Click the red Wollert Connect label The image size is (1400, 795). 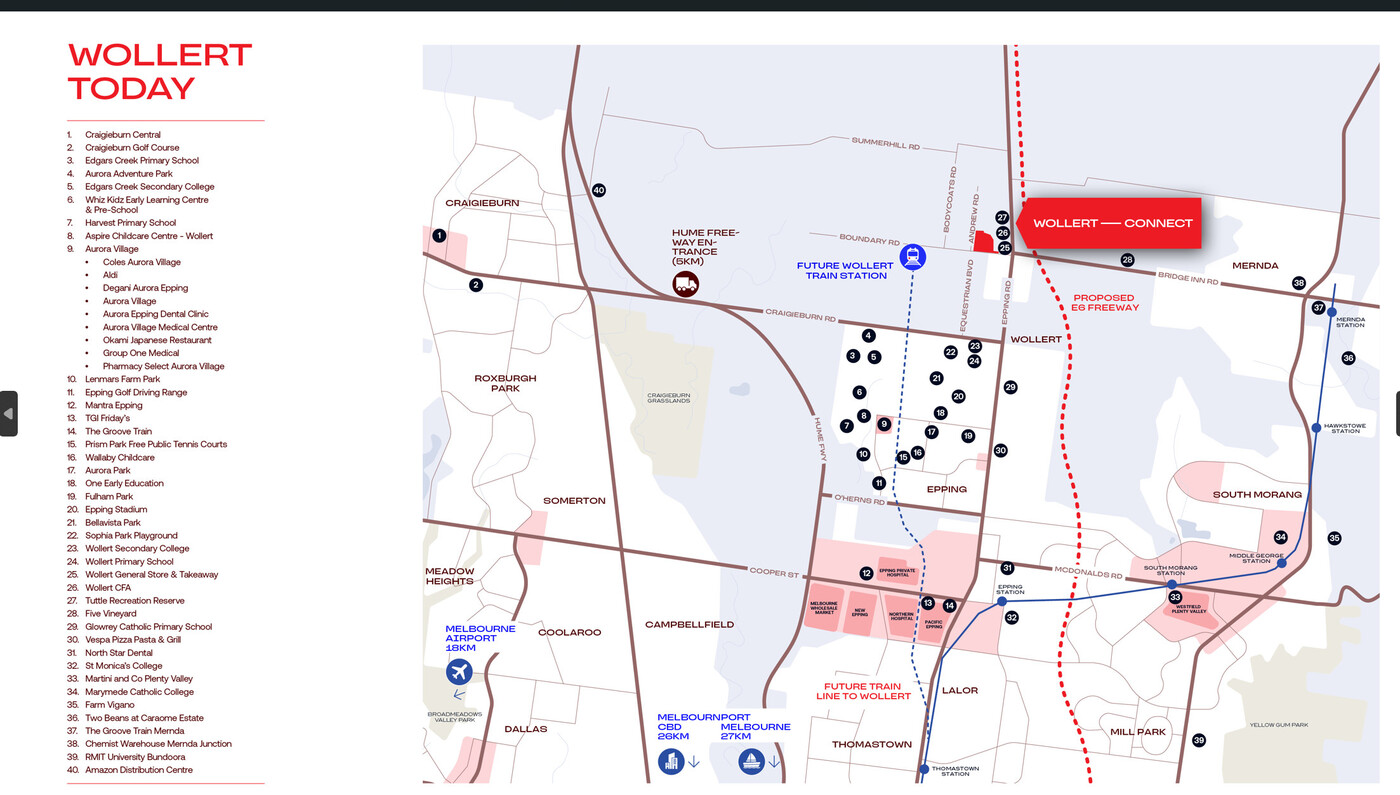point(1112,223)
